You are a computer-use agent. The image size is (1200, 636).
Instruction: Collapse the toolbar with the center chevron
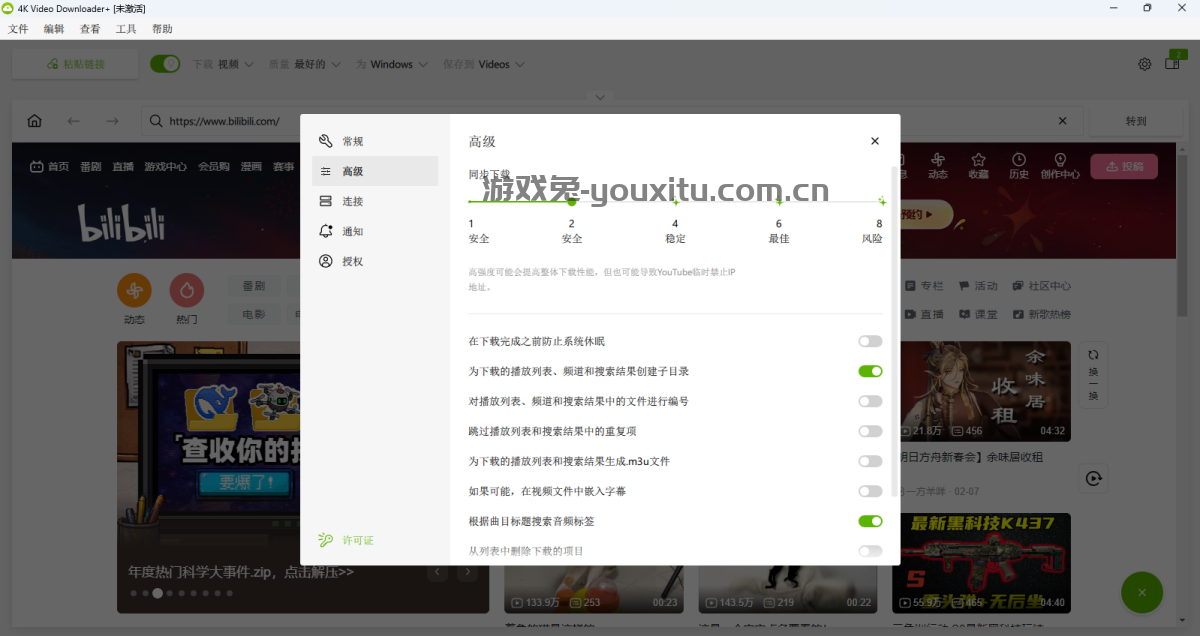click(600, 97)
